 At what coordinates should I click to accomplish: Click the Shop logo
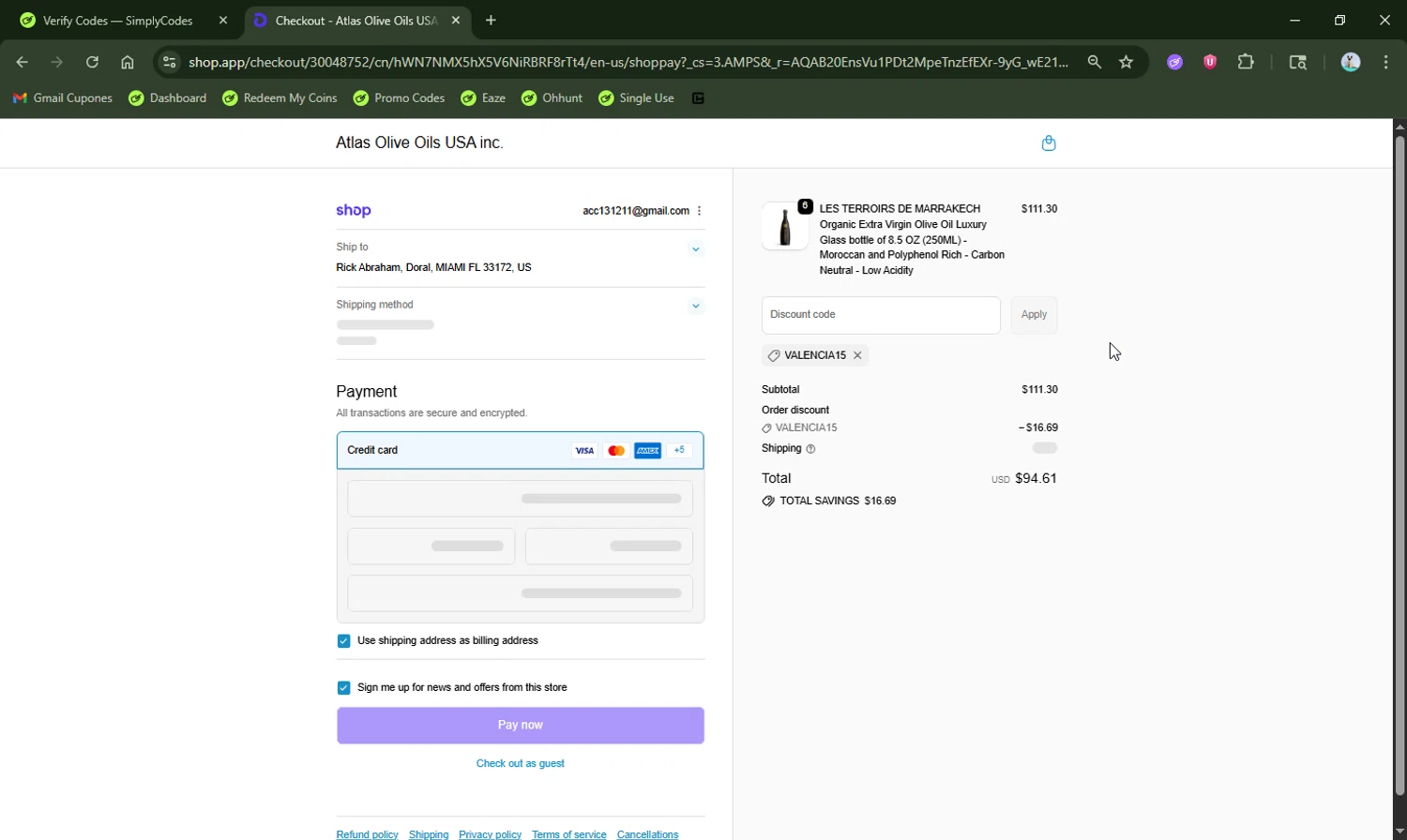click(x=354, y=211)
